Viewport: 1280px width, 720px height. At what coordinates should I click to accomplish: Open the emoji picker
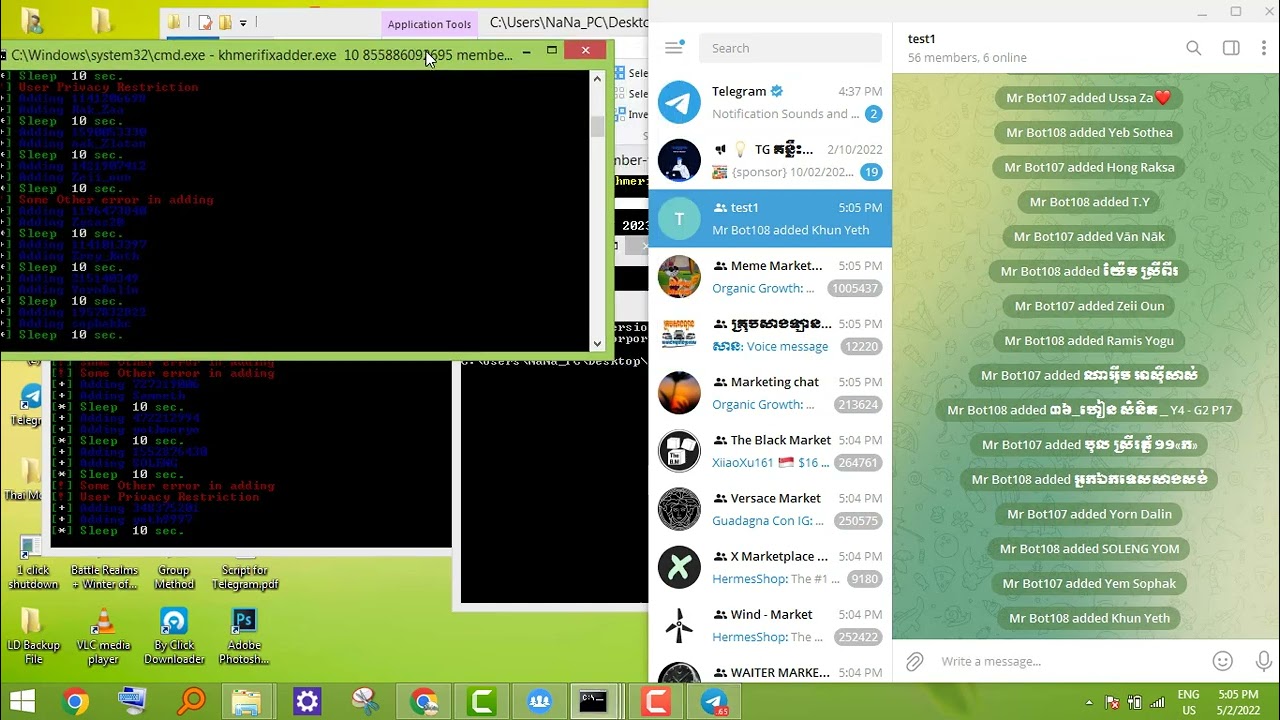[1222, 661]
